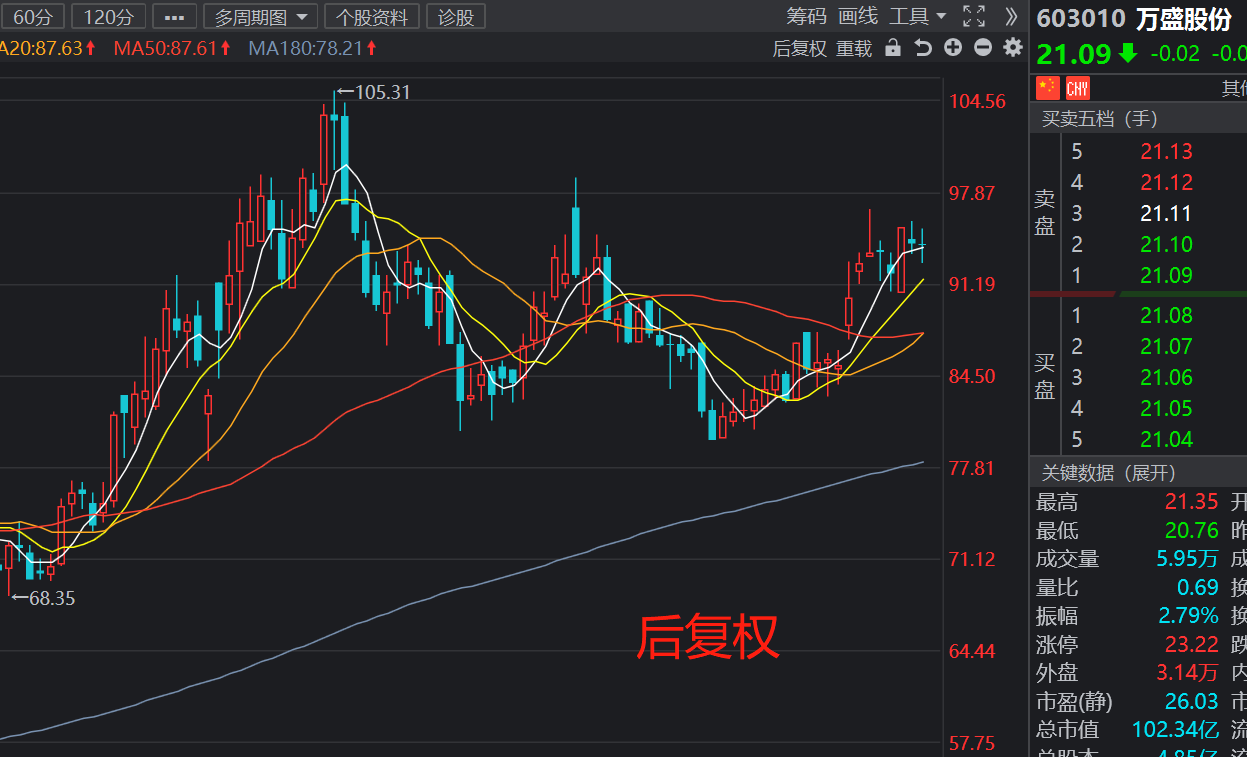The height and width of the screenshot is (757, 1247).
Task: Click the 77.81 price axis label
Action: pos(972,468)
